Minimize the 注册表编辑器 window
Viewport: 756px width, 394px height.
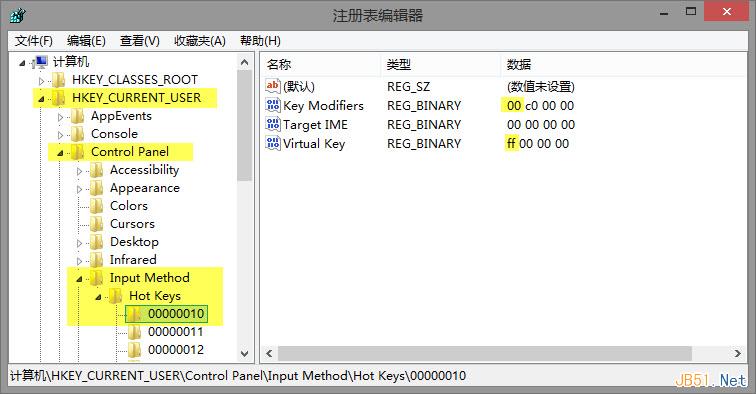pos(664,13)
